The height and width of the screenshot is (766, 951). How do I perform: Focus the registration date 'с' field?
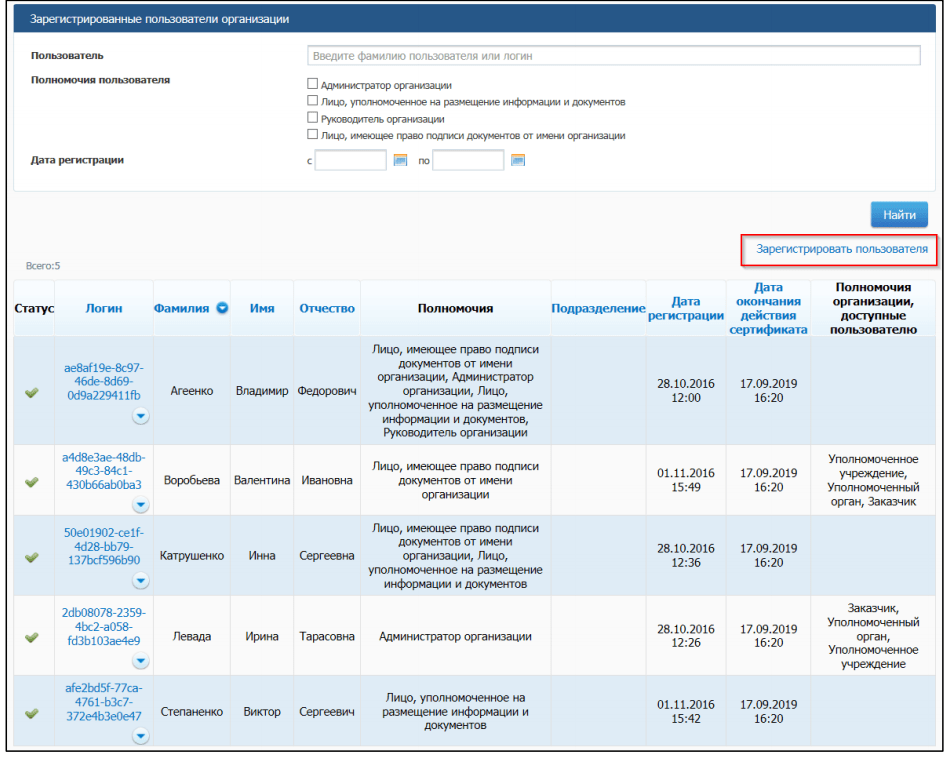351,160
